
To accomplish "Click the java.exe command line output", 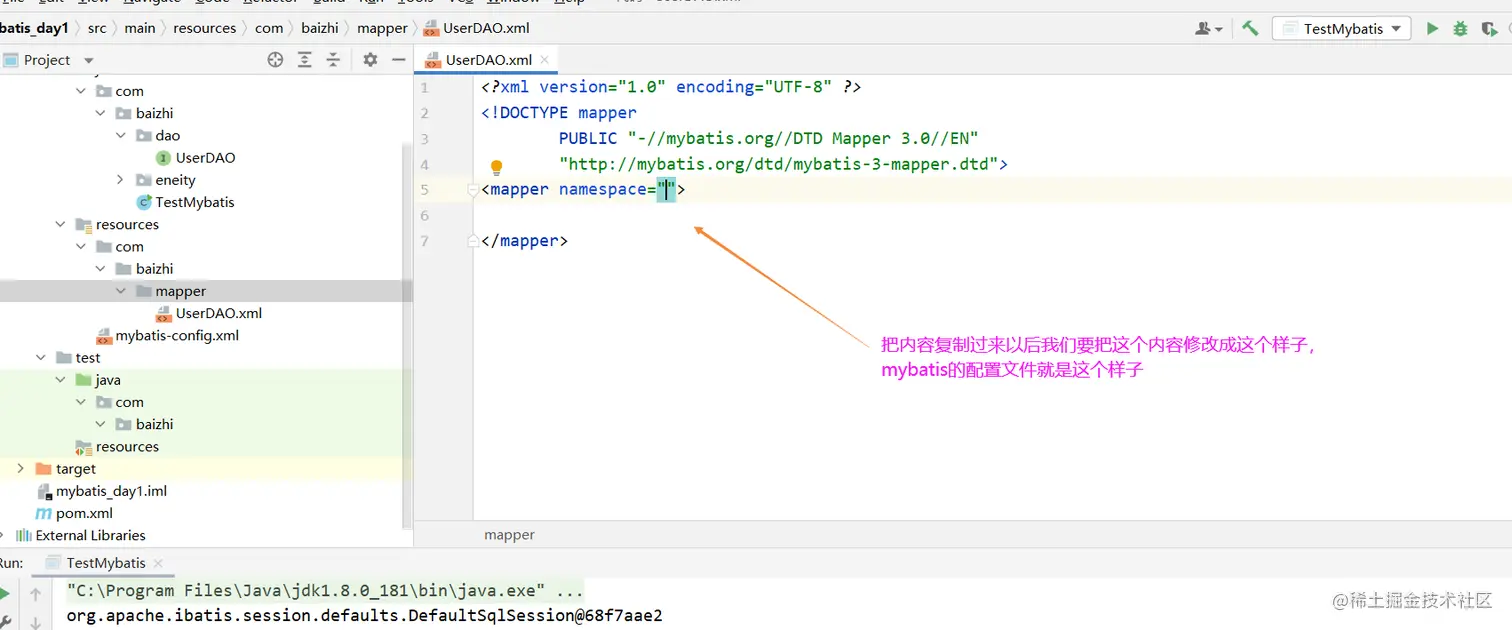I will pos(325,590).
